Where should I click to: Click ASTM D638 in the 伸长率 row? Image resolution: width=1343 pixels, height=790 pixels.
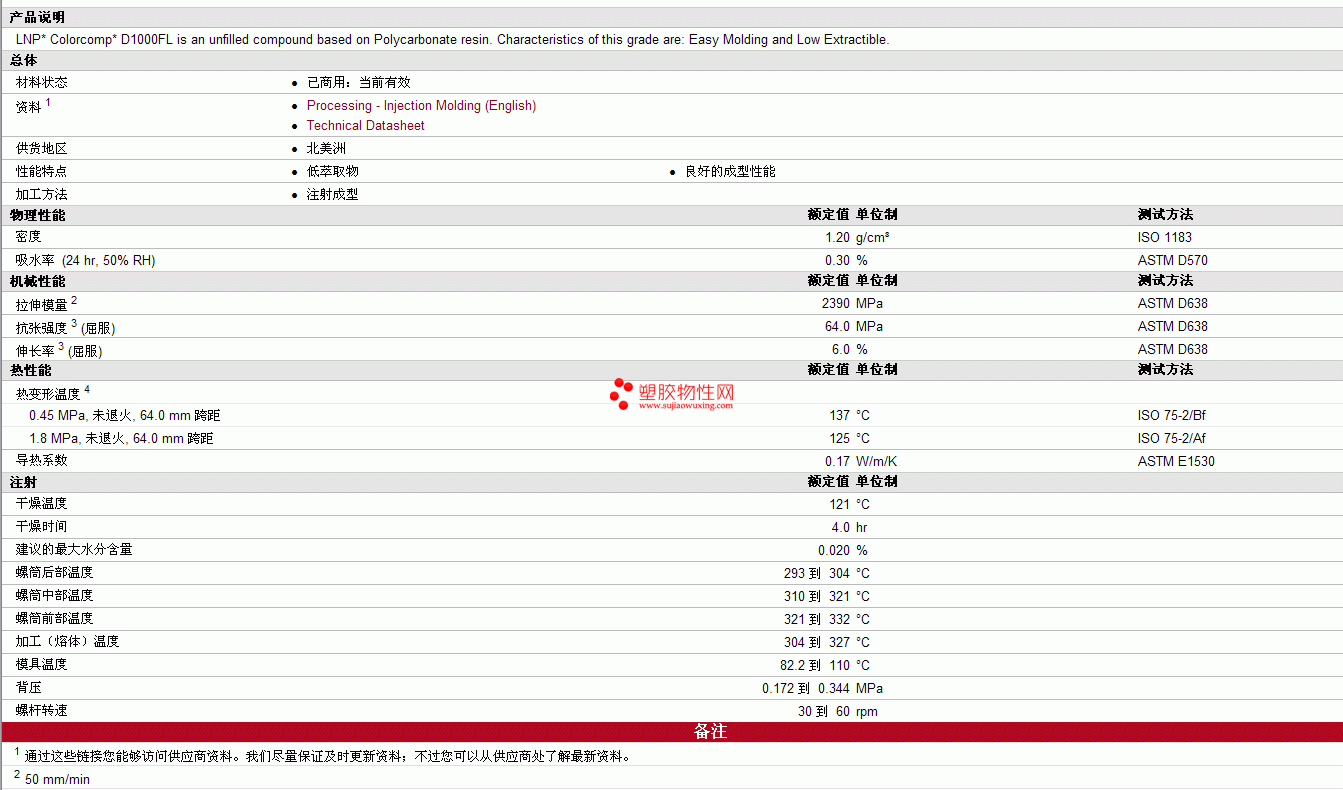(1173, 350)
